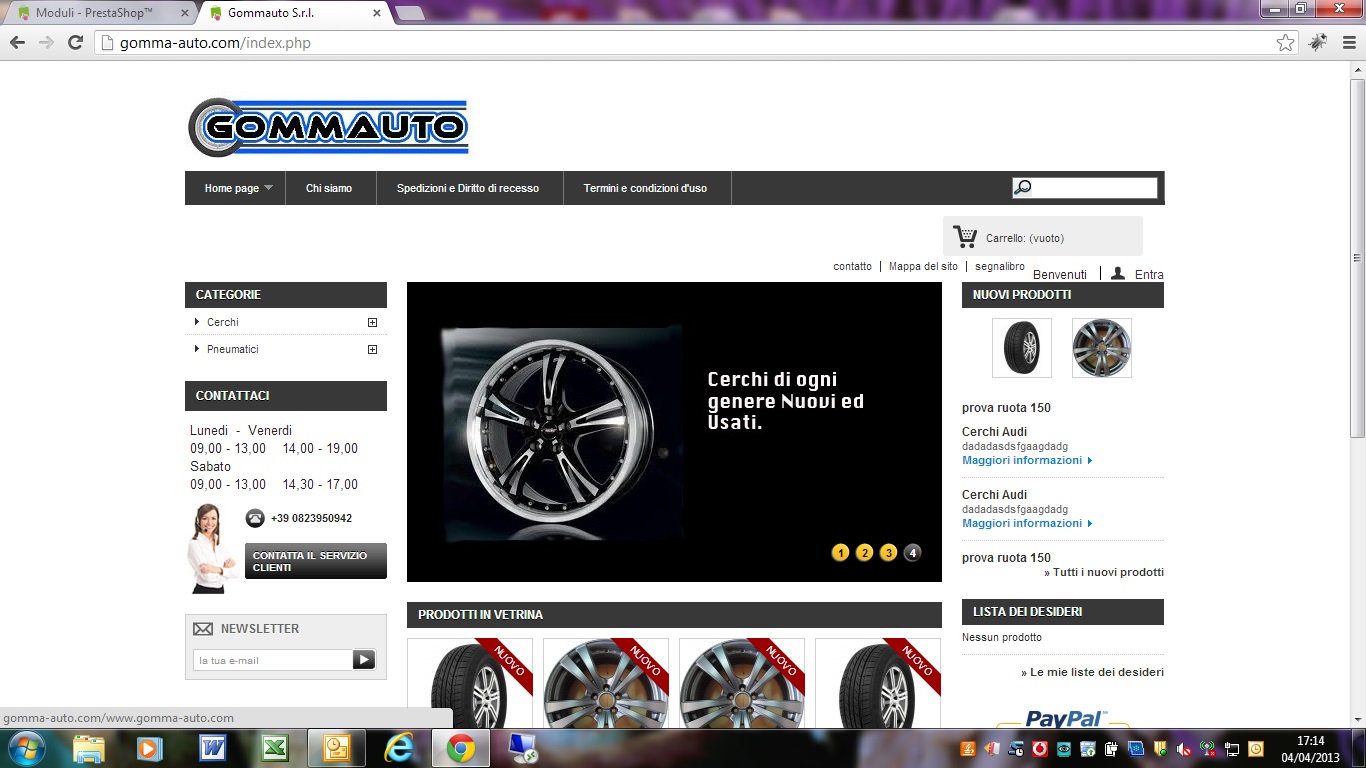Image resolution: width=1366 pixels, height=768 pixels.
Task: Click the extension icon beside the bookmark star
Action: (1318, 43)
